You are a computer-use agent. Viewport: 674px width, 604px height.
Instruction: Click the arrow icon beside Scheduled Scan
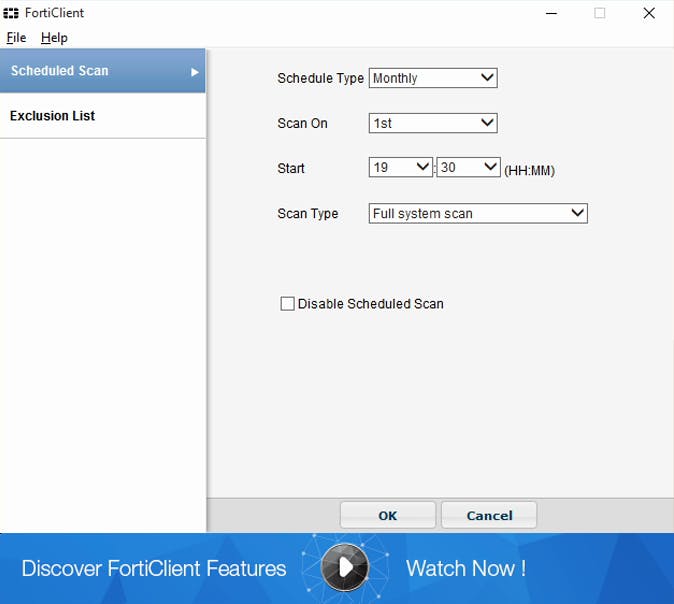195,72
